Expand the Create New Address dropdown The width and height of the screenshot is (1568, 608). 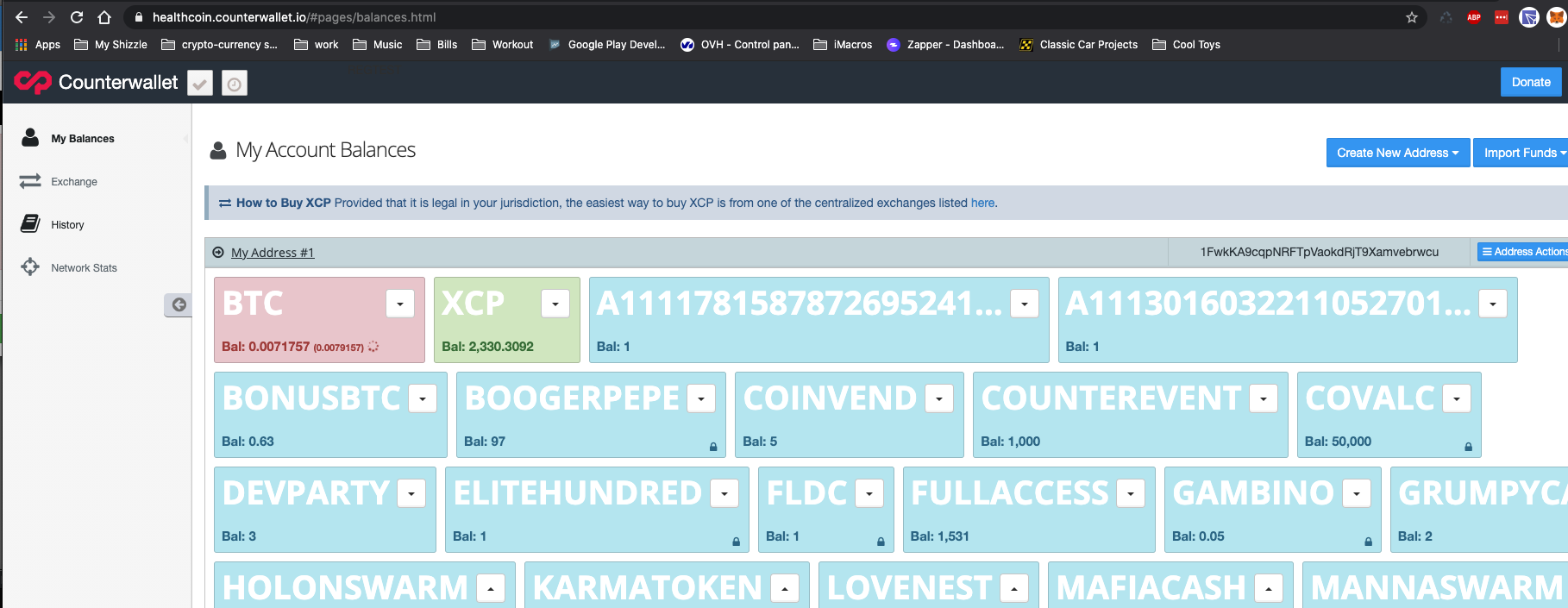click(1398, 153)
